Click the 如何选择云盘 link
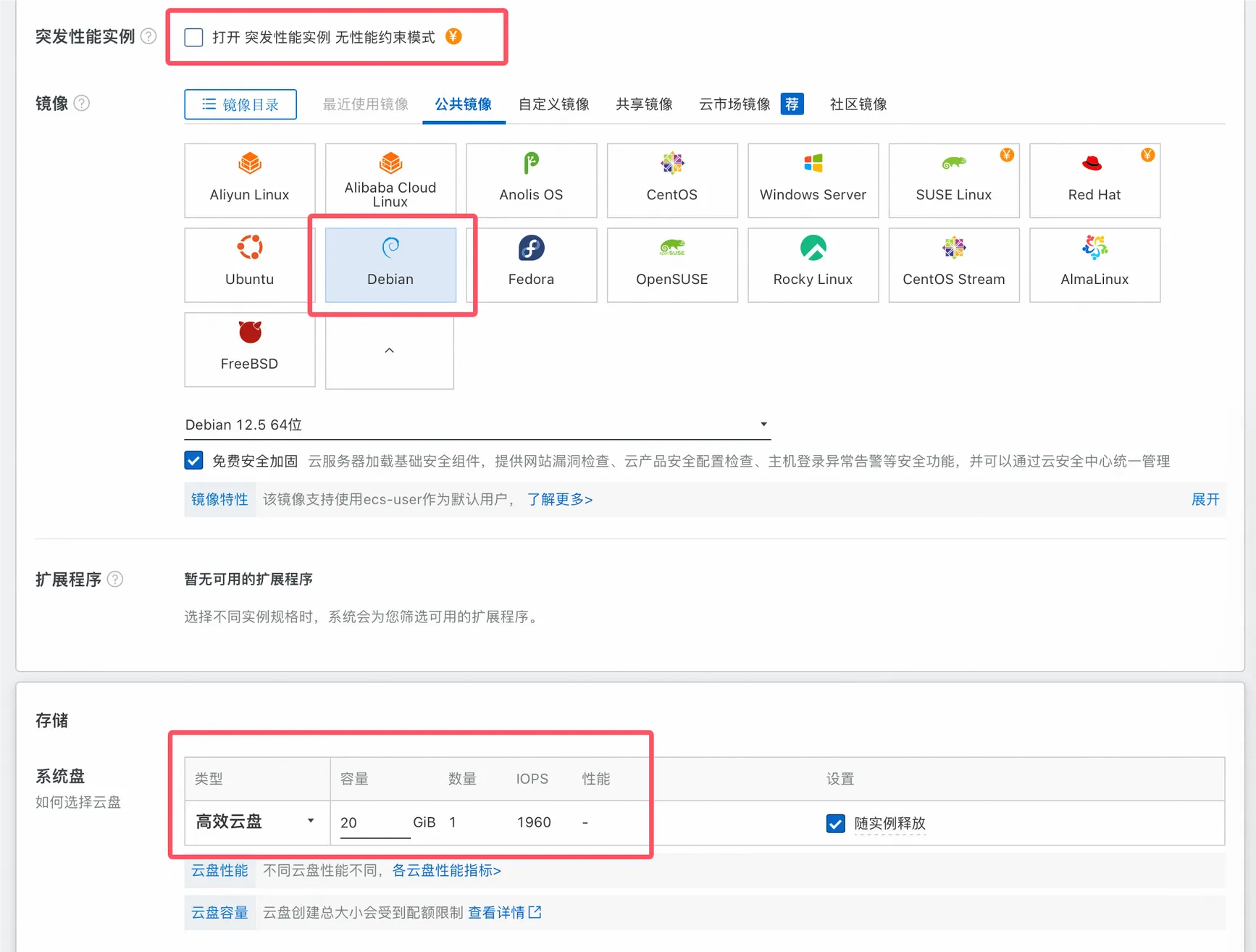Viewport: 1256px width, 952px height. (x=78, y=802)
